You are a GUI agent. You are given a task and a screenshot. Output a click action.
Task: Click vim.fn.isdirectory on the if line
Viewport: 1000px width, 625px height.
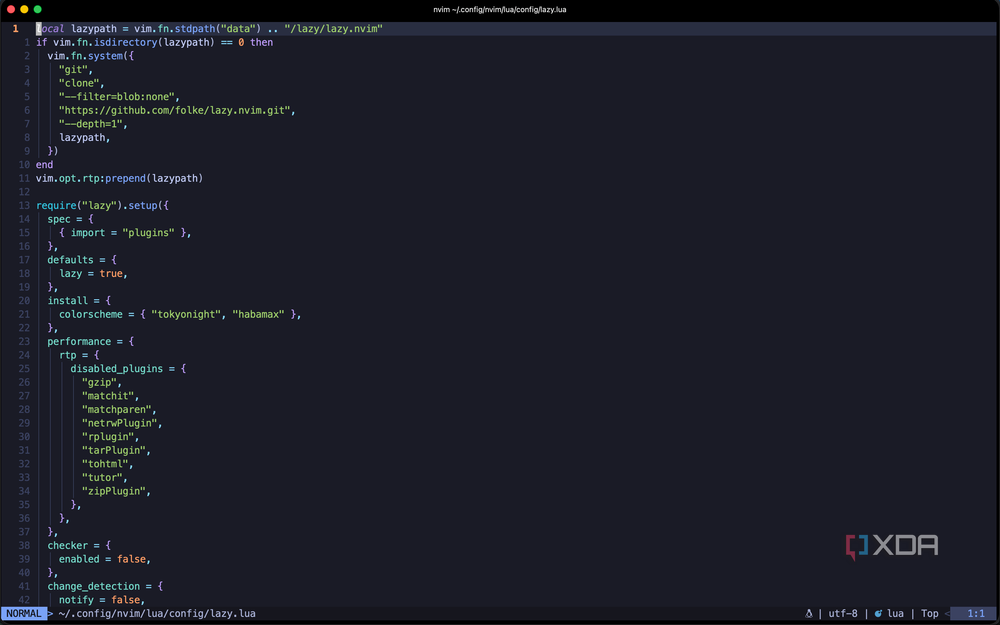(x=103, y=42)
